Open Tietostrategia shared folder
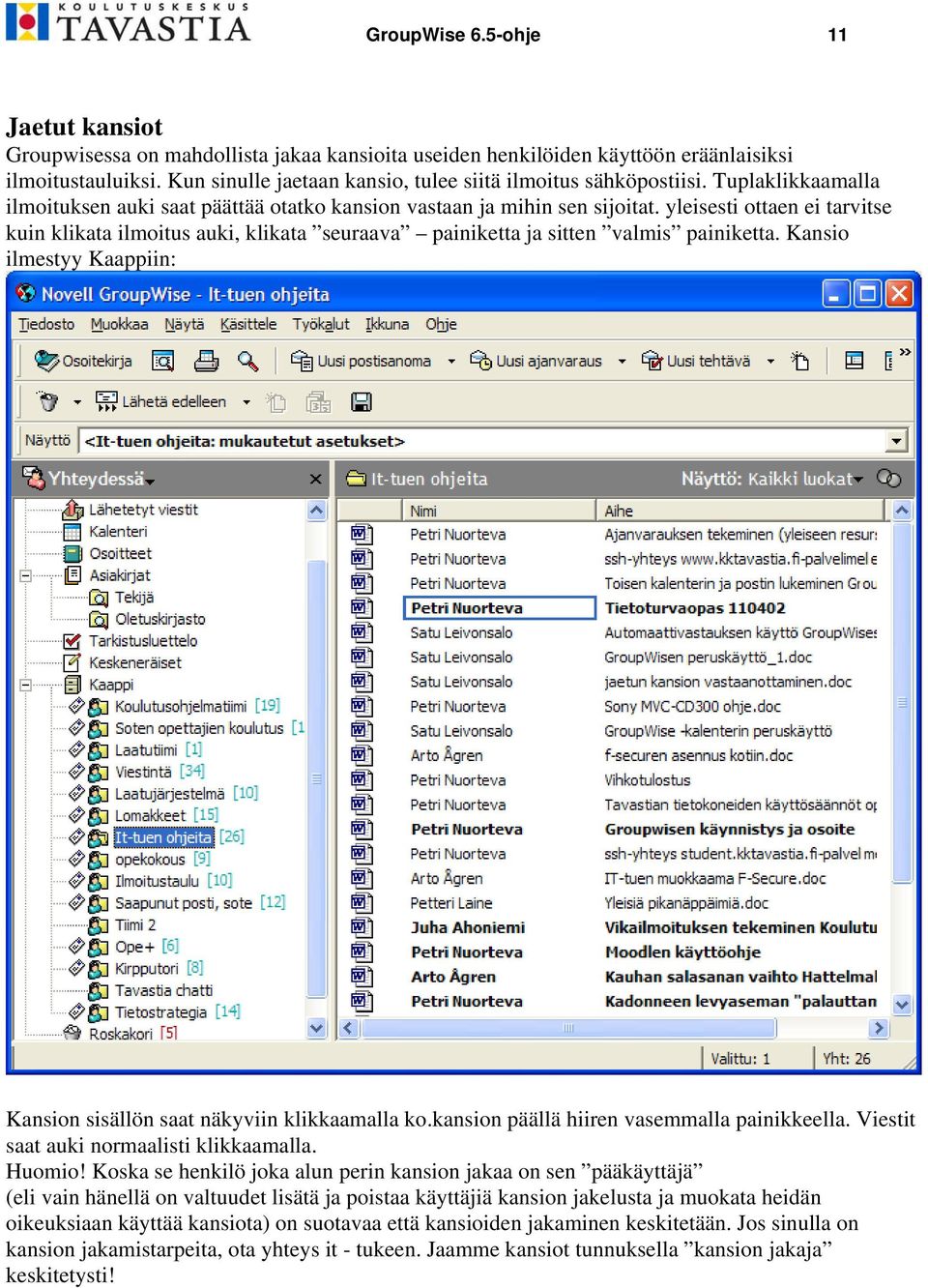 (160, 1012)
